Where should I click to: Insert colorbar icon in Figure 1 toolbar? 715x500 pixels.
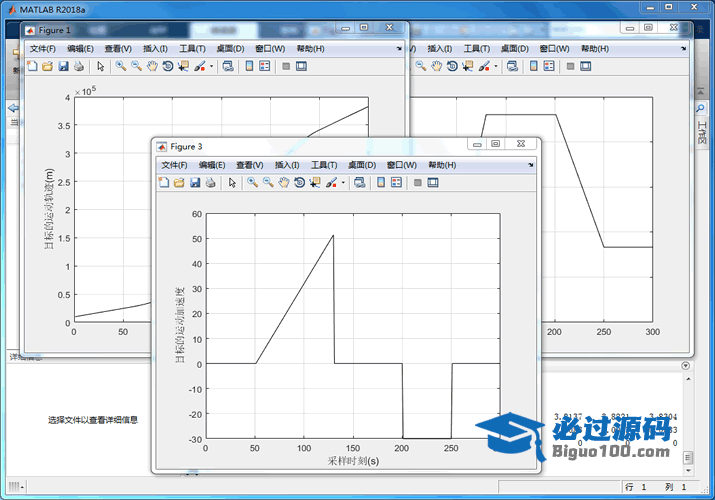tap(249, 67)
